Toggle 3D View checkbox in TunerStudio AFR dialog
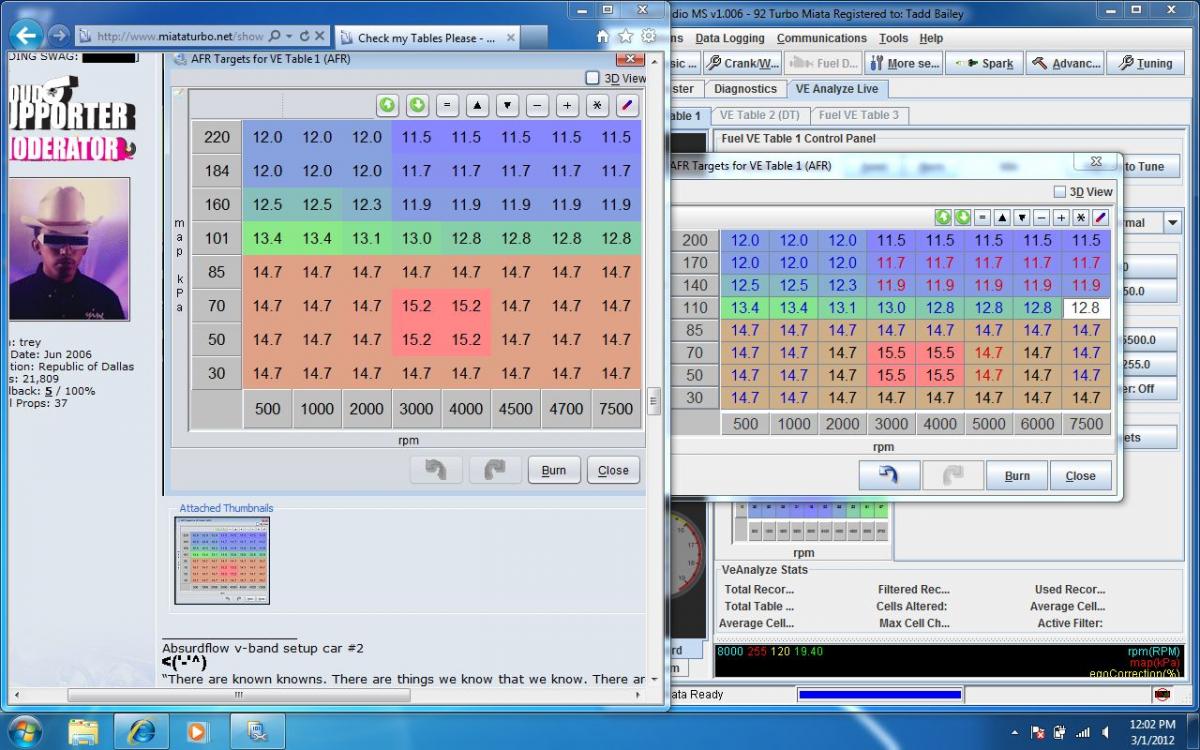1200x750 pixels. pyautogui.click(x=1060, y=192)
